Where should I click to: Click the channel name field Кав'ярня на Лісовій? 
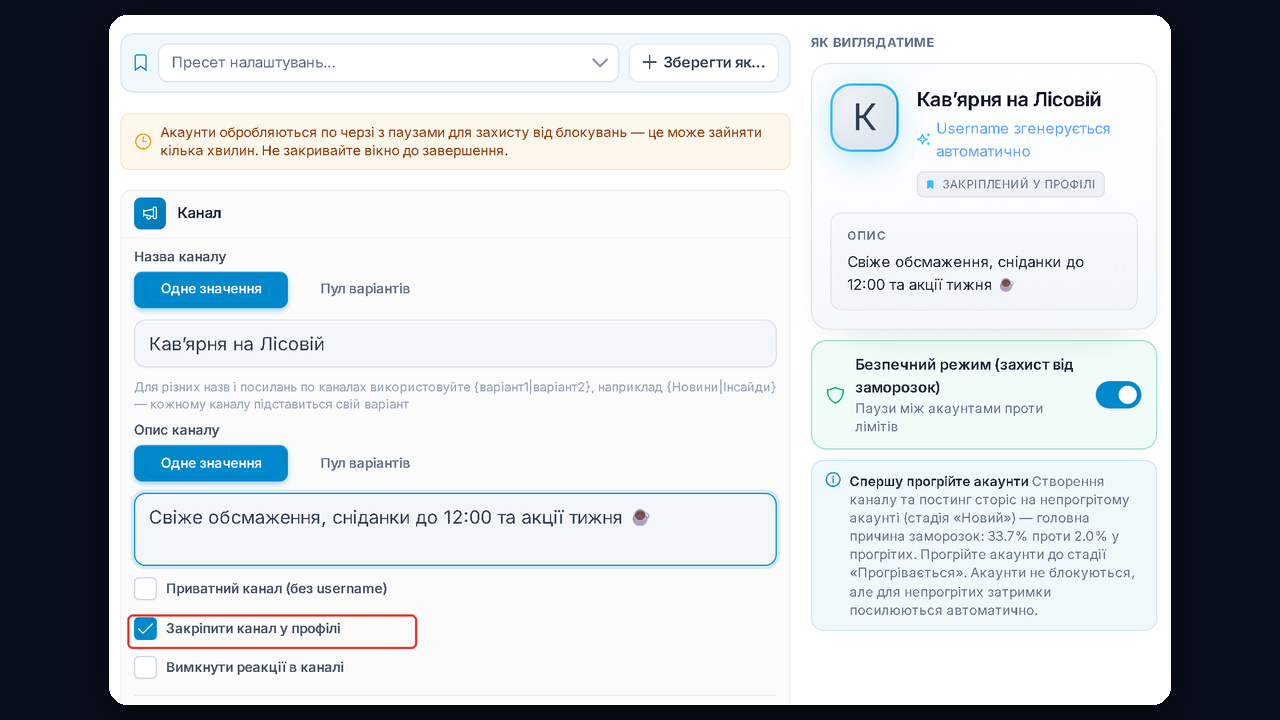point(455,344)
